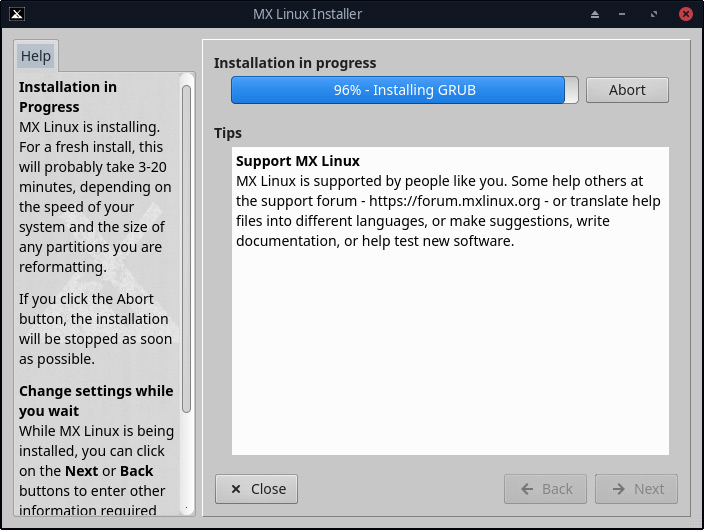Abort the installation
This screenshot has height=530, width=704.
click(627, 90)
